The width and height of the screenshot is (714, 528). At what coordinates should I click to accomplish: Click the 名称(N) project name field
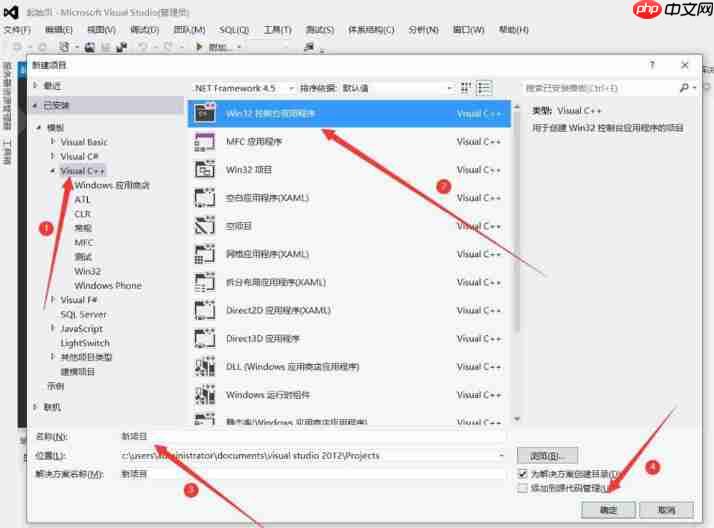point(312,437)
